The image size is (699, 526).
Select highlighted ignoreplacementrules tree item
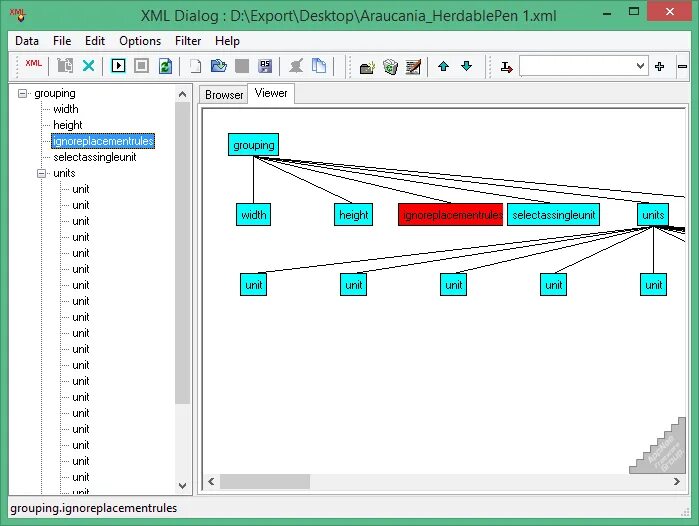[x=103, y=141]
